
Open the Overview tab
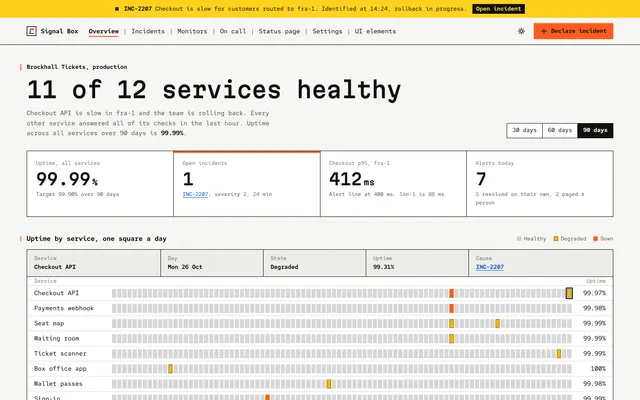104,31
